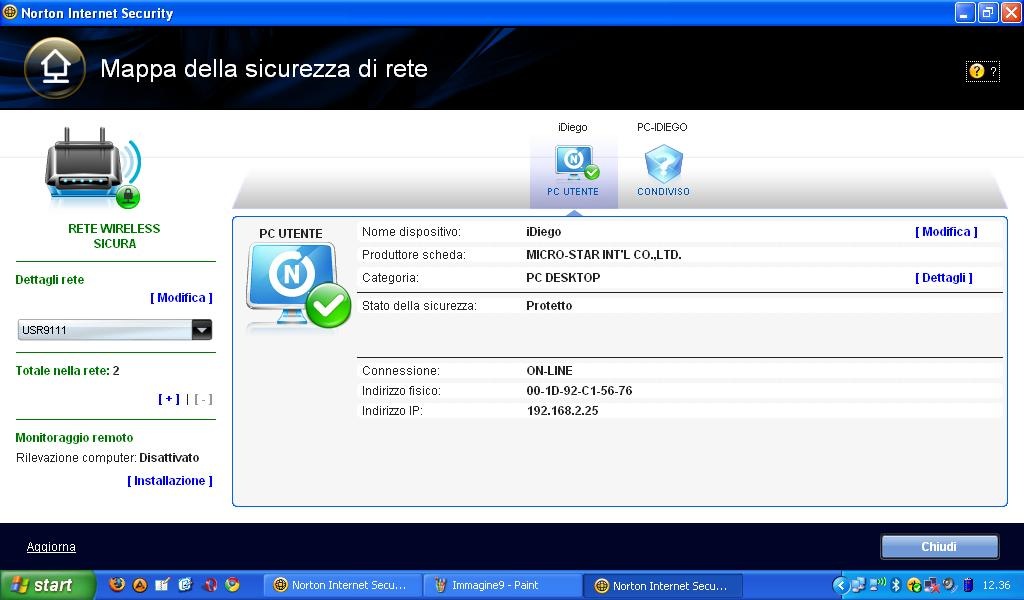Launch Firefox from the quick launch bar
The width and height of the screenshot is (1024, 600).
pos(117,585)
